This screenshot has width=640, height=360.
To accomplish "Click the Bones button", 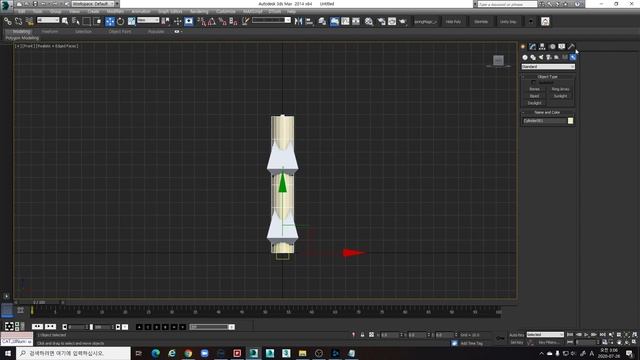I will pyautogui.click(x=535, y=89).
